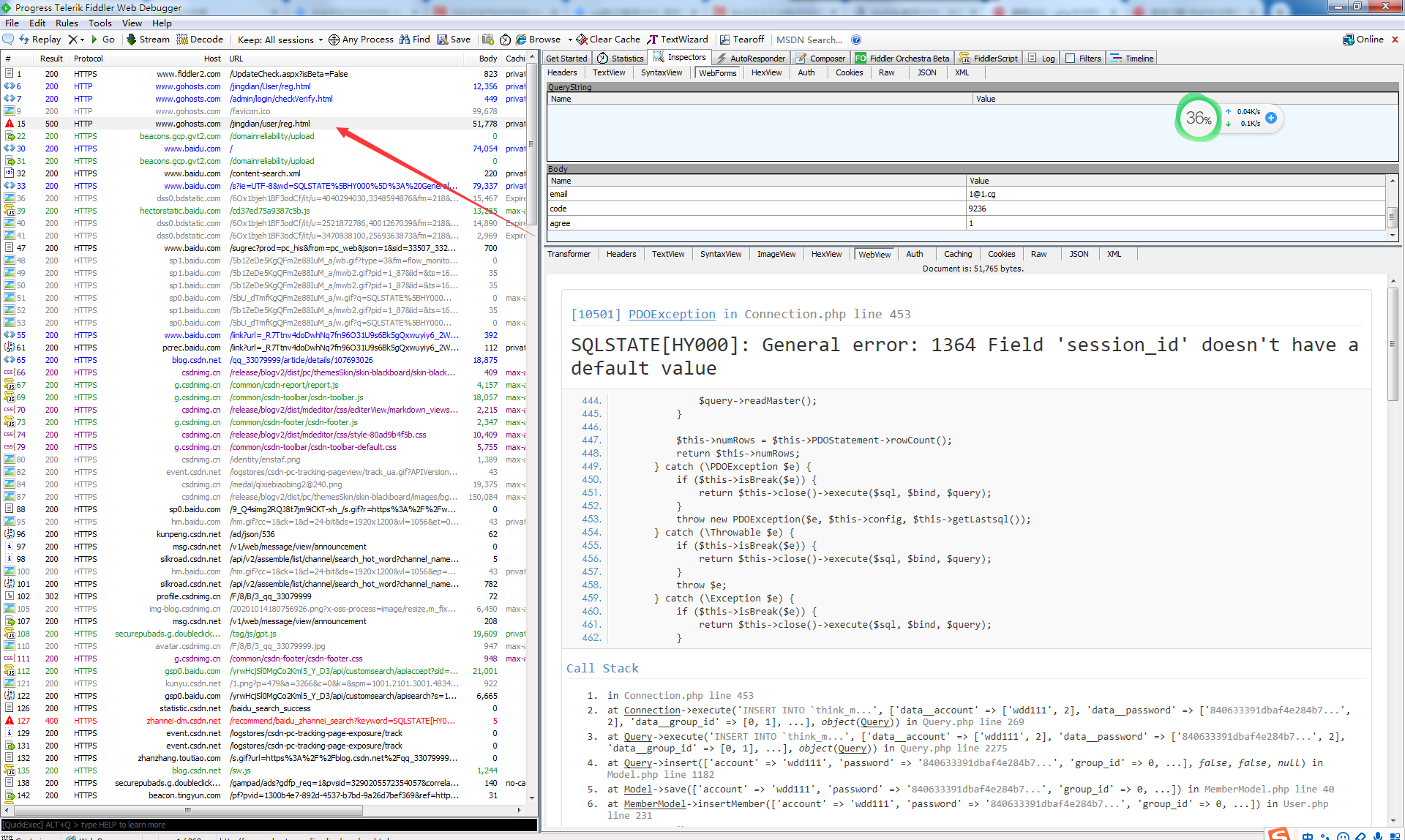The width and height of the screenshot is (1405, 840).
Task: Click the Any Process target icon
Action: [334, 40]
